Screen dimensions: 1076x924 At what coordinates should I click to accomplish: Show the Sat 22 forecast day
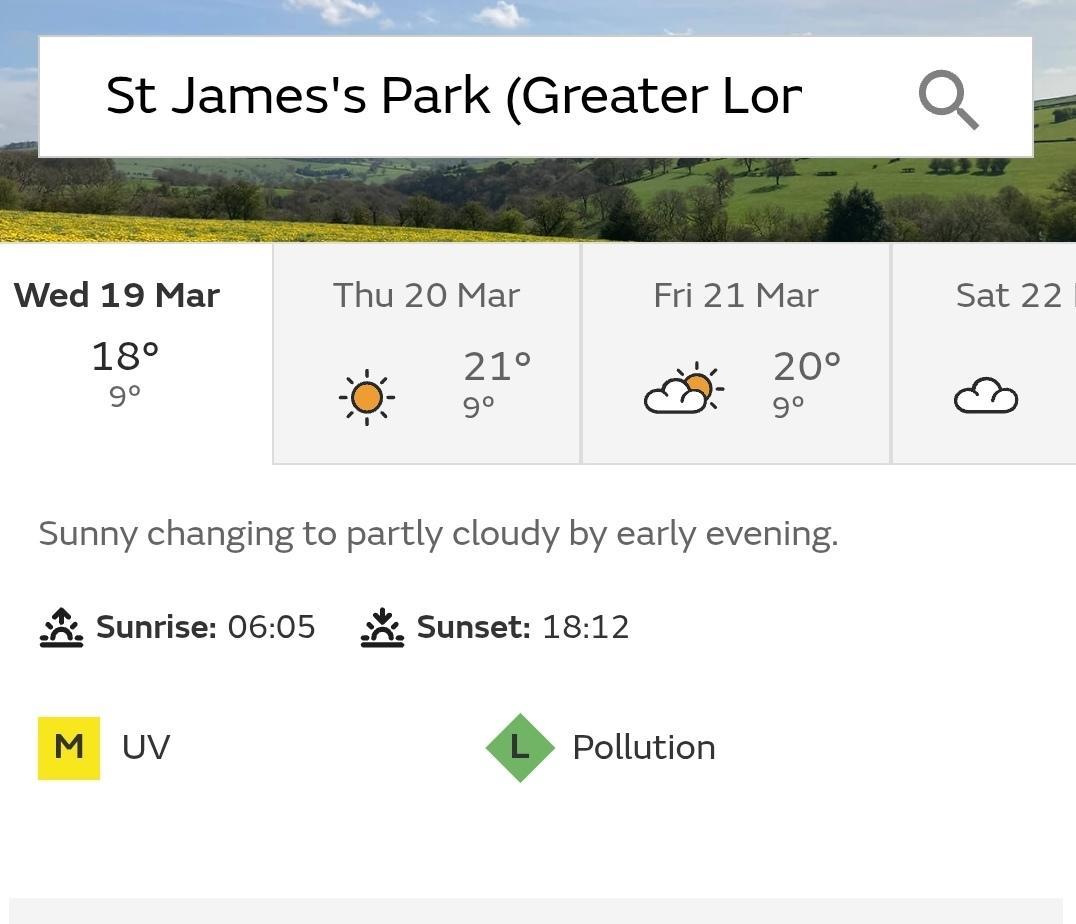[x=984, y=354]
